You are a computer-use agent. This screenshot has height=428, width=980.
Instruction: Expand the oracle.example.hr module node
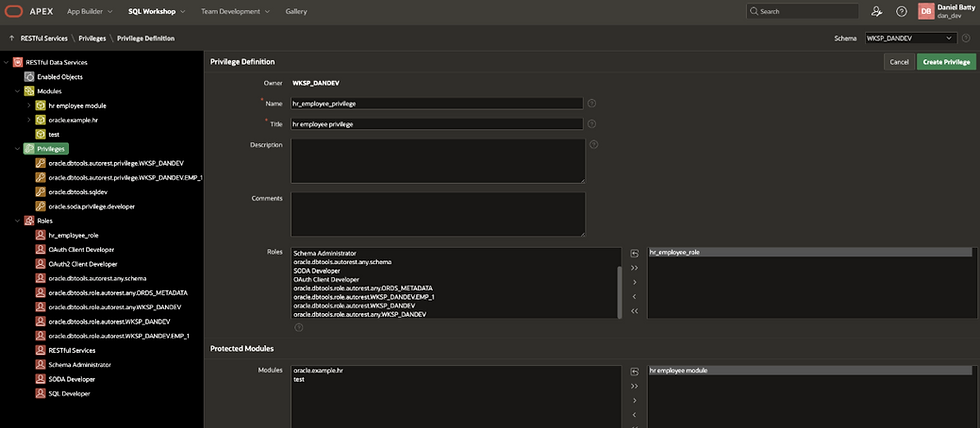29,120
